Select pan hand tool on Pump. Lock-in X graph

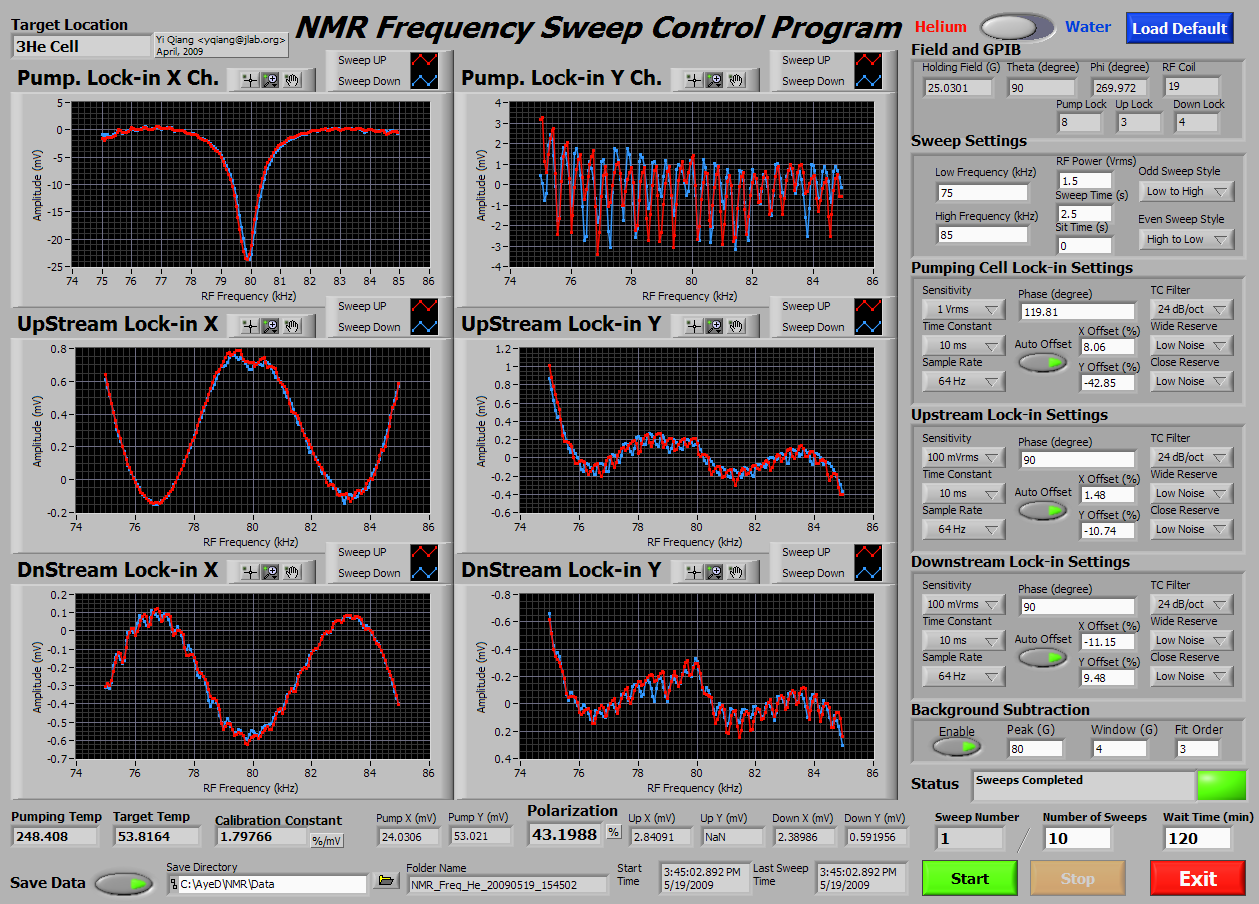pyautogui.click(x=292, y=80)
